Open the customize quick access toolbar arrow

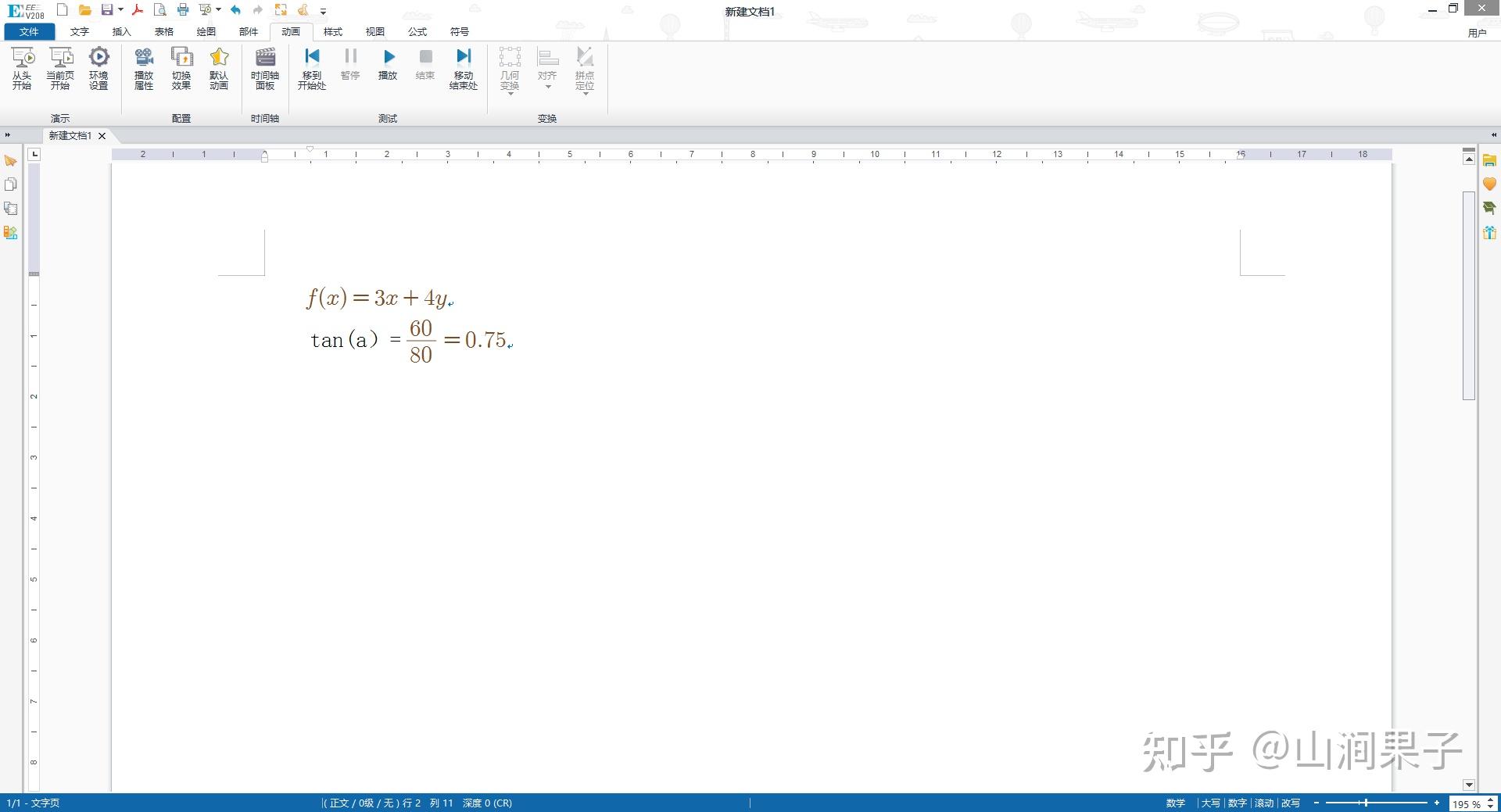click(323, 11)
